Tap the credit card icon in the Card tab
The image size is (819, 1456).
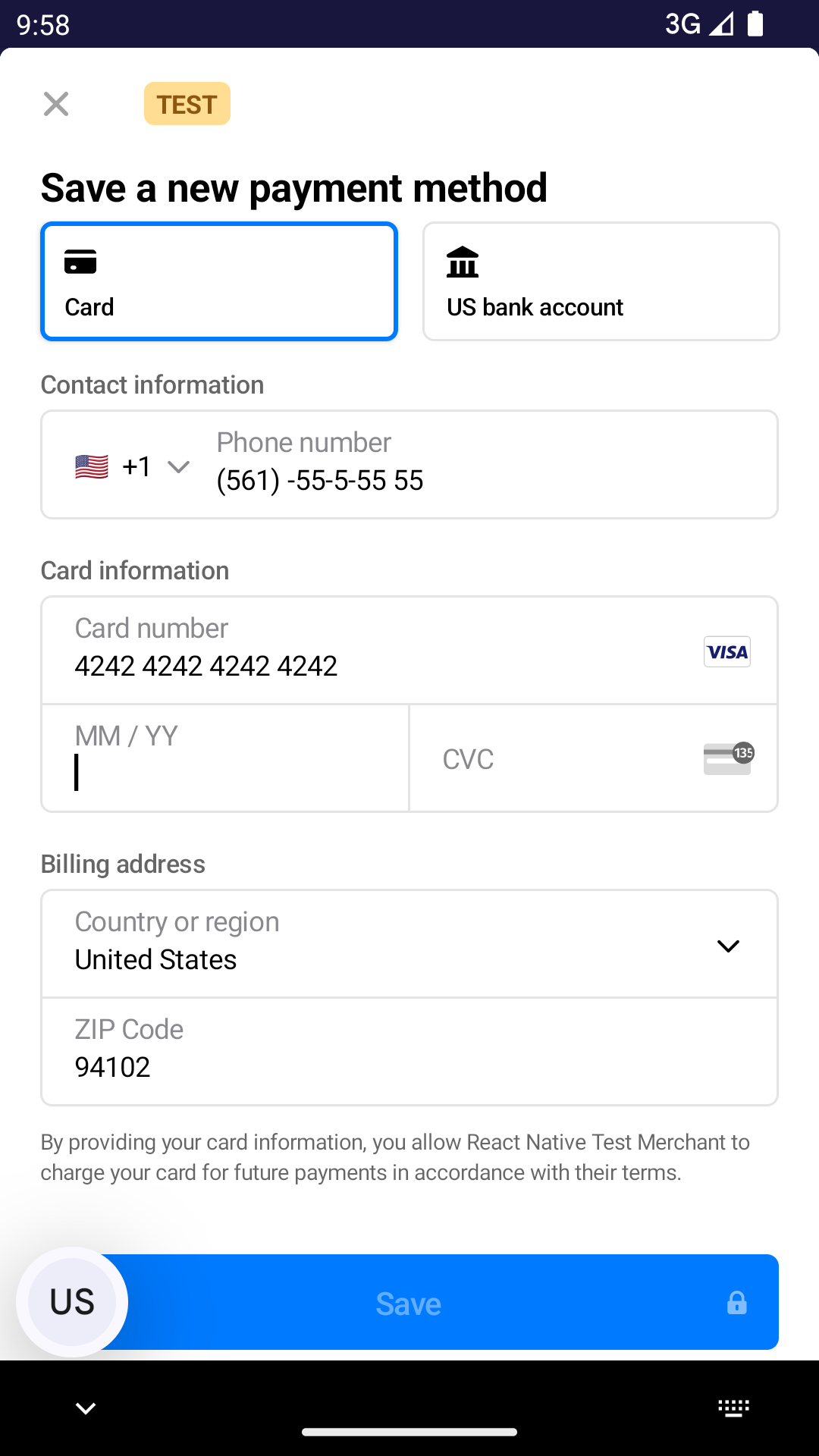[x=80, y=262]
